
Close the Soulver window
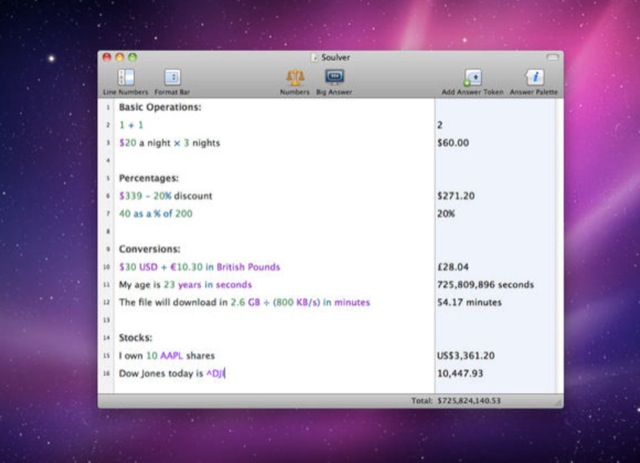point(107,57)
